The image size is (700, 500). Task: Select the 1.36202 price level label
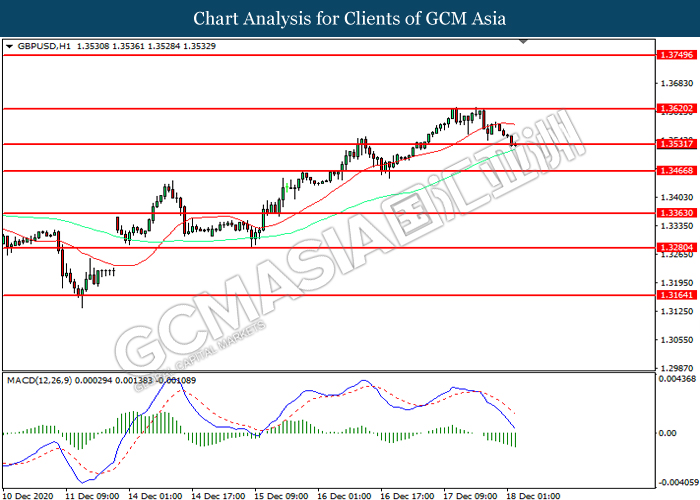pos(677,108)
